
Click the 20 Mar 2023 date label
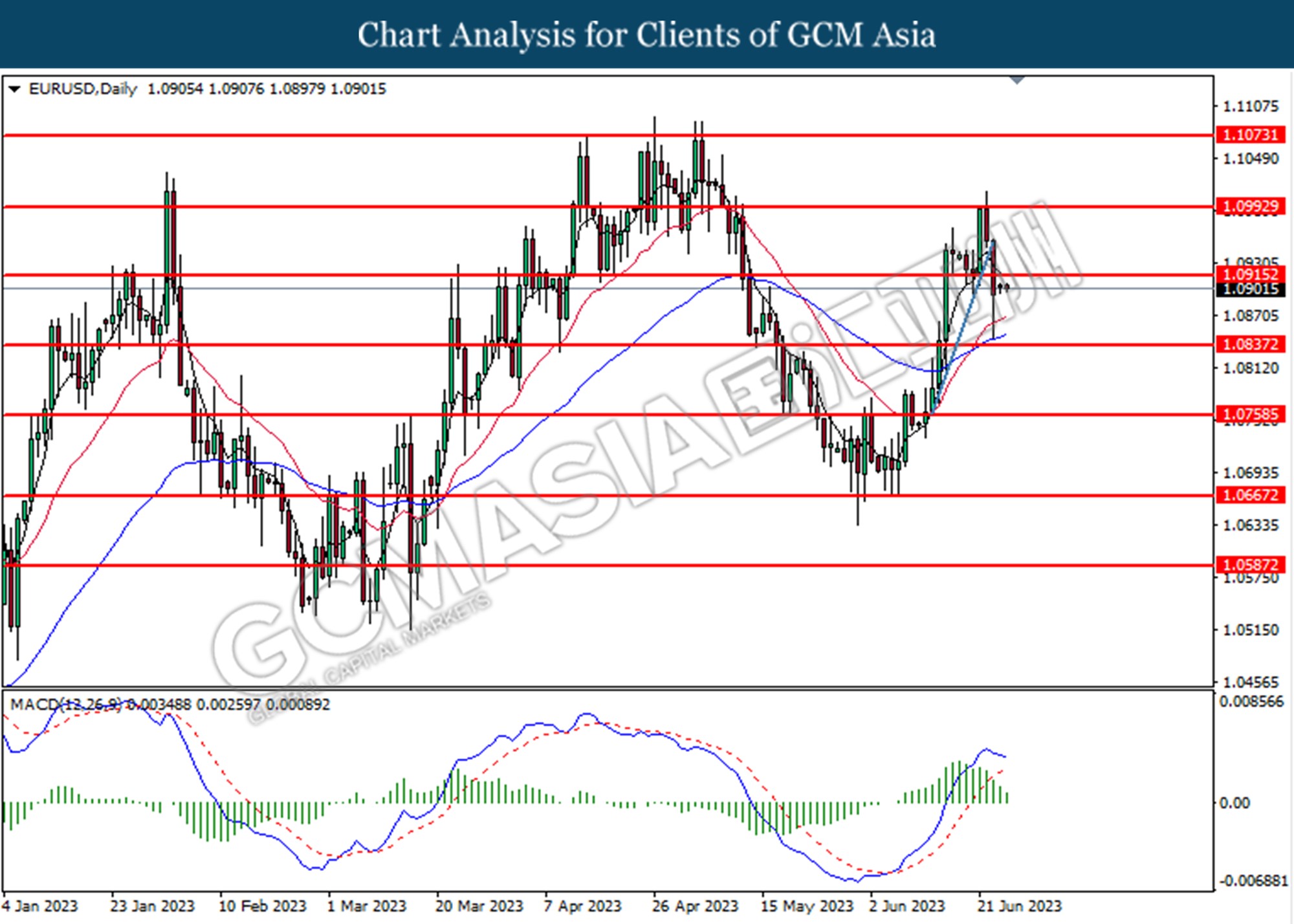[x=479, y=906]
